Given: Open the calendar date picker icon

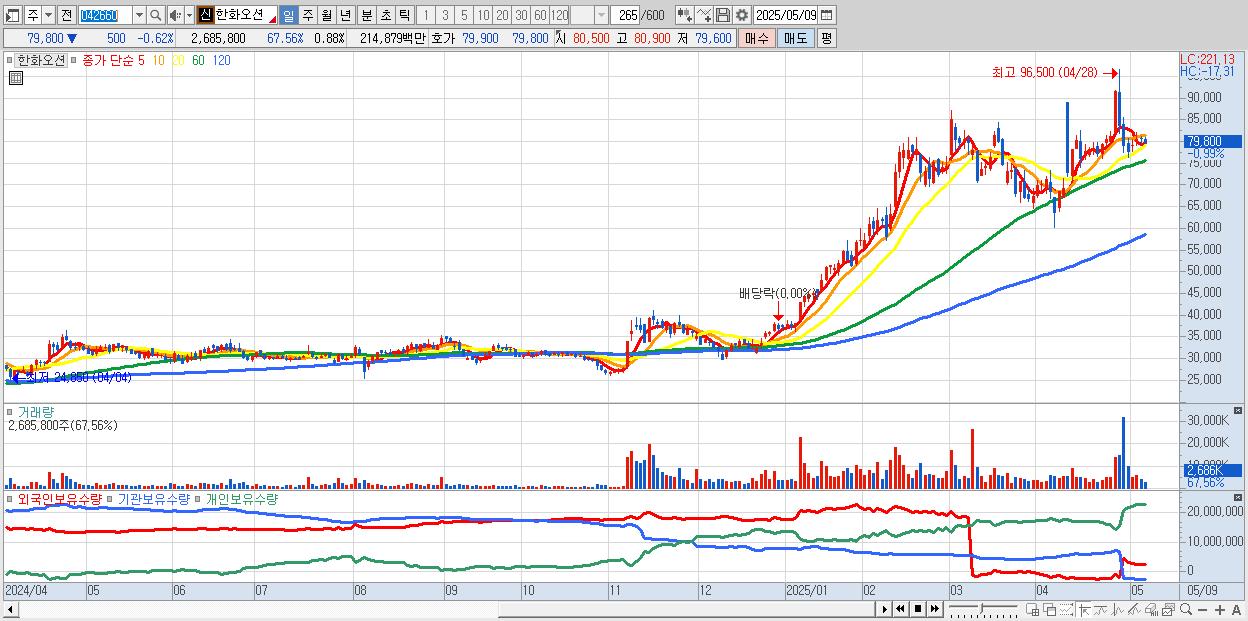Looking at the screenshot, I should point(827,15).
